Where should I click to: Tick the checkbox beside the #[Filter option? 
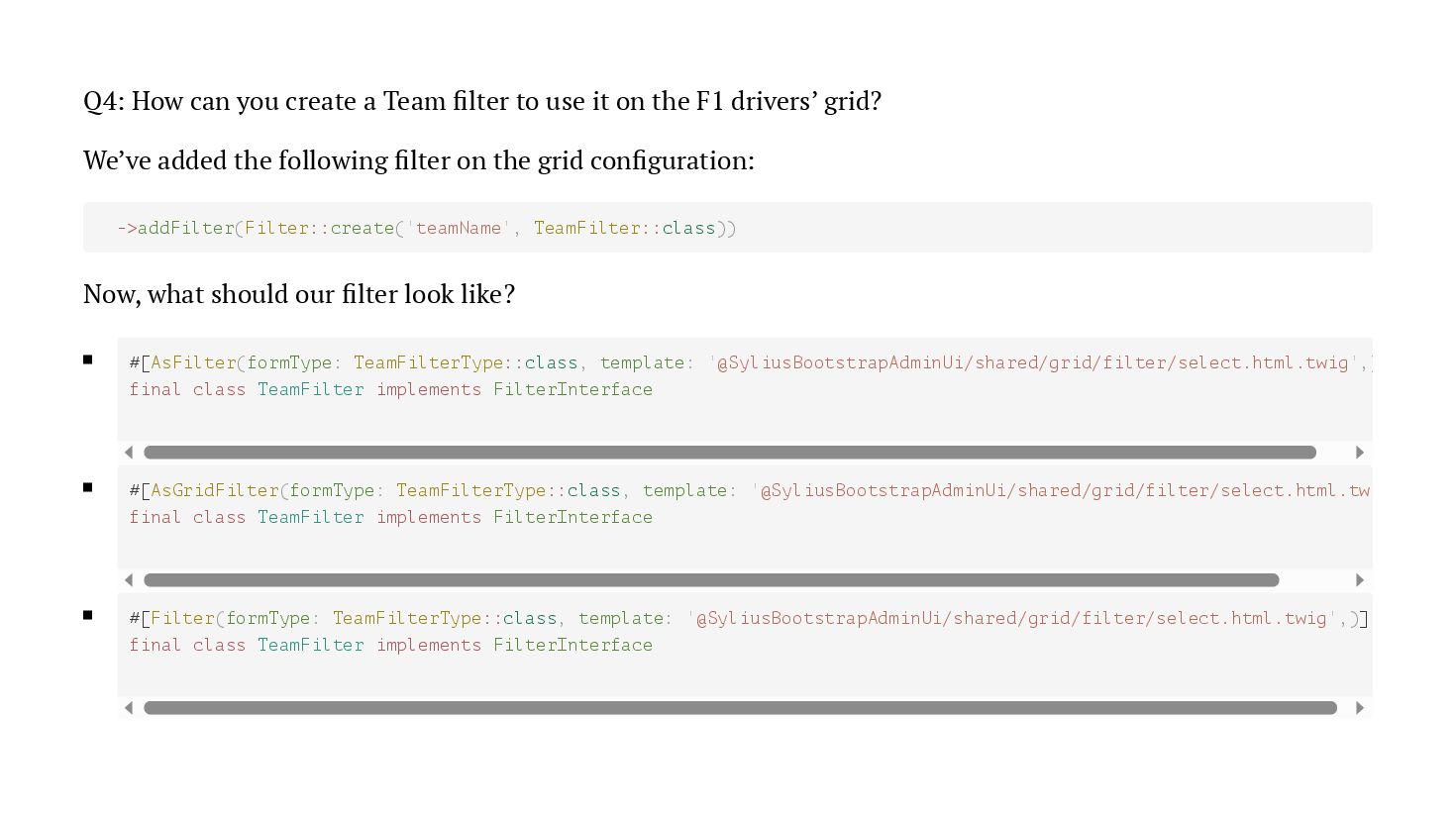click(x=88, y=616)
